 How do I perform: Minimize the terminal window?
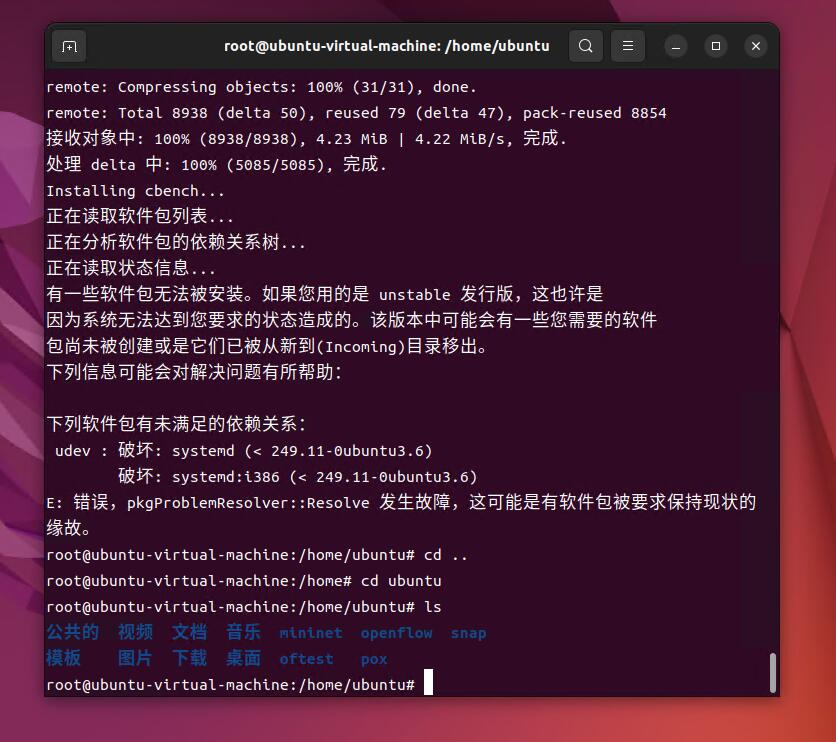(x=676, y=46)
